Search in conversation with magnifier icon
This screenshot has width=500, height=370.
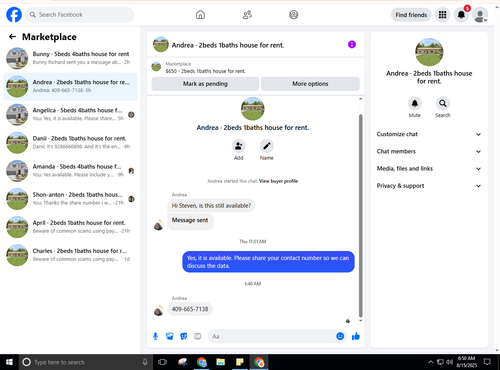(x=443, y=103)
